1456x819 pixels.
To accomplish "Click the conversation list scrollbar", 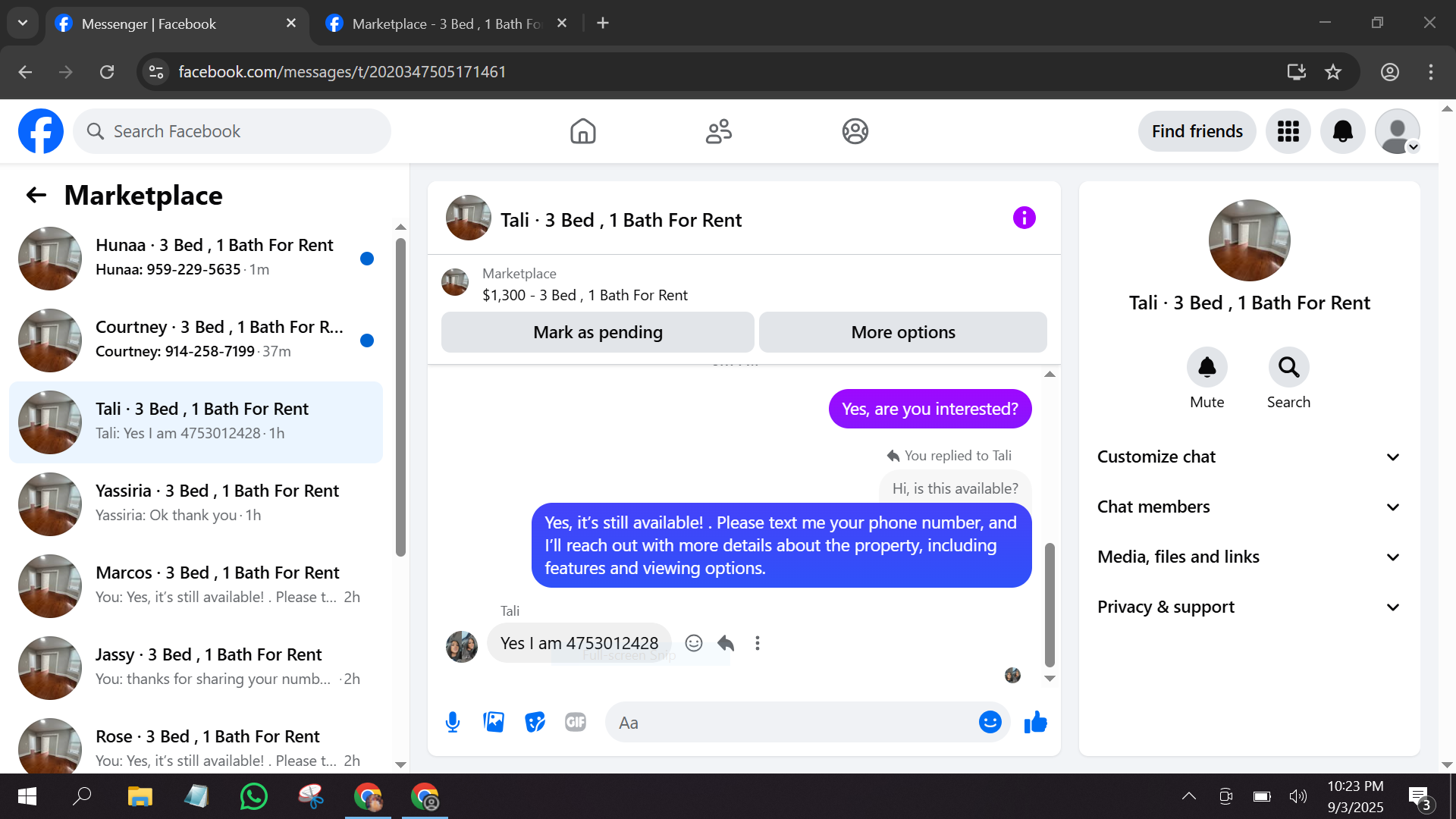I will pos(400,397).
